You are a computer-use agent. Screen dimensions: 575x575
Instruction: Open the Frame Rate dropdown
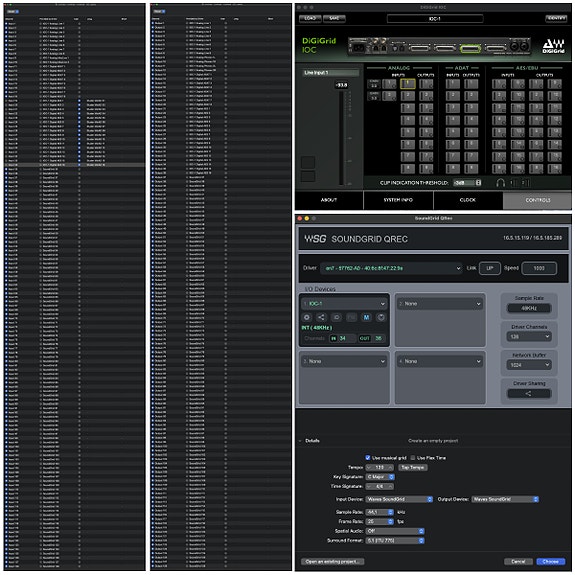point(380,521)
